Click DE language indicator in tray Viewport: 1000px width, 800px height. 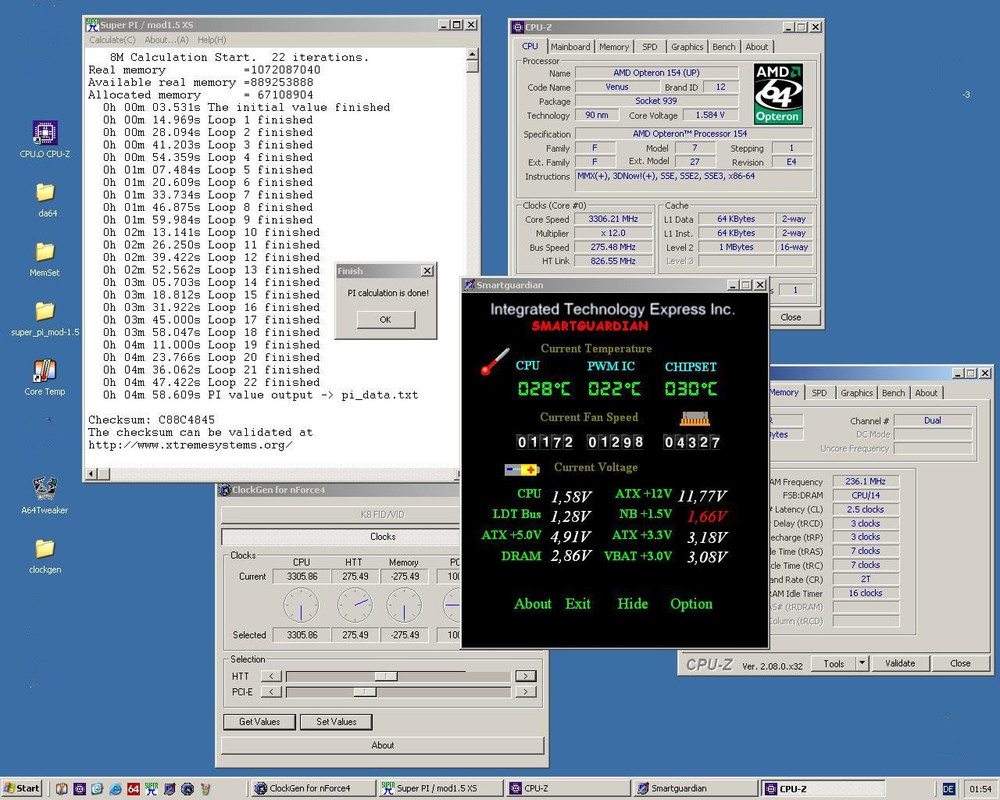coord(948,789)
